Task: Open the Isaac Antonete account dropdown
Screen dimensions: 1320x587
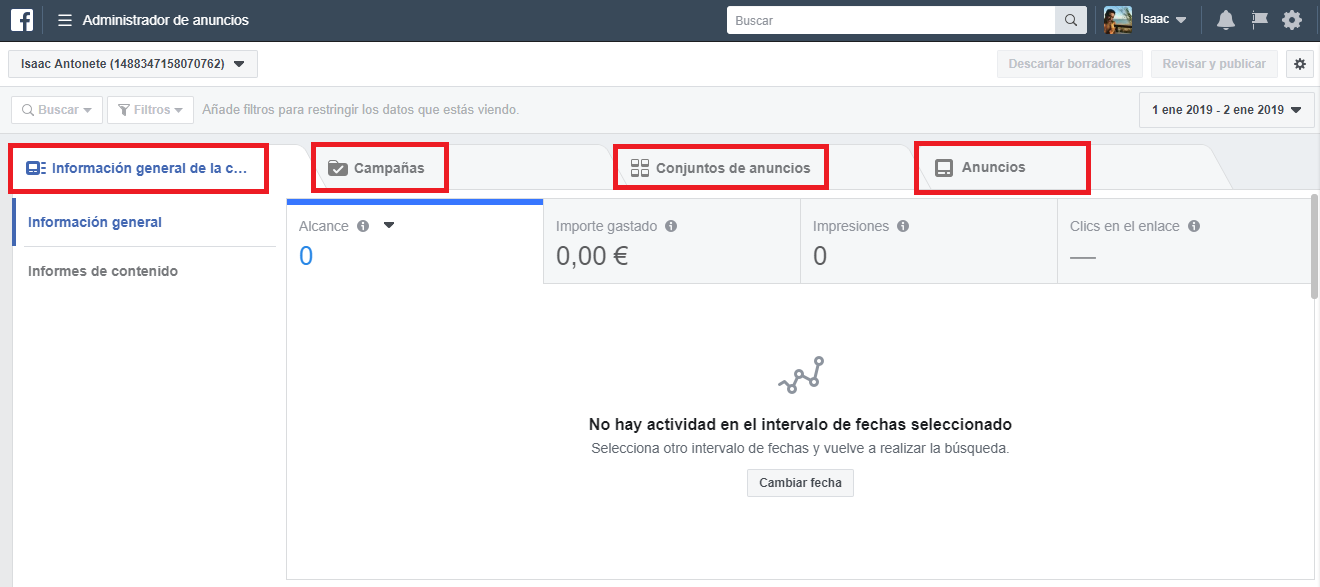Action: coord(133,64)
